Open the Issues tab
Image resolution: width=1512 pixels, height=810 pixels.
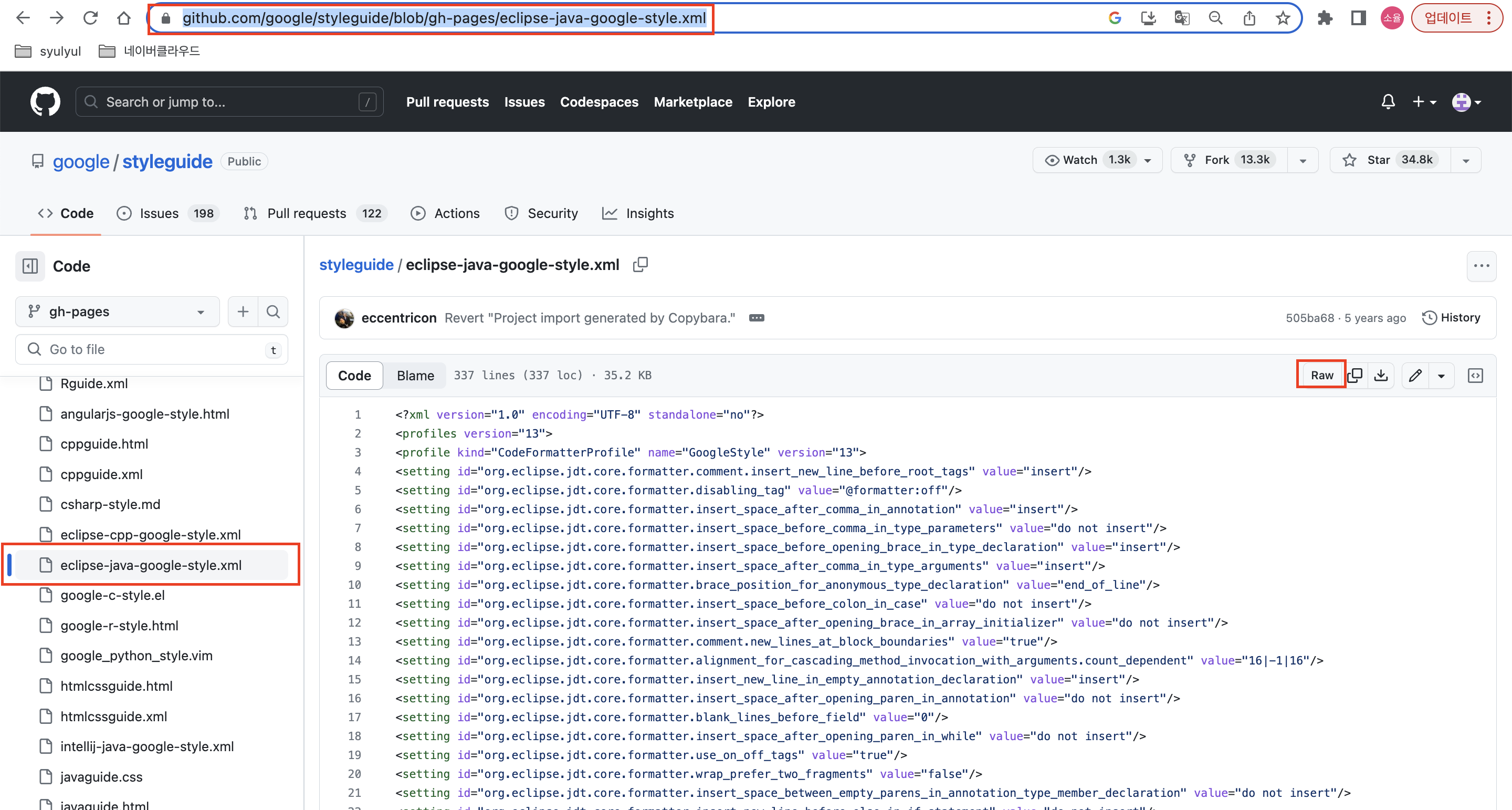pyautogui.click(x=159, y=213)
